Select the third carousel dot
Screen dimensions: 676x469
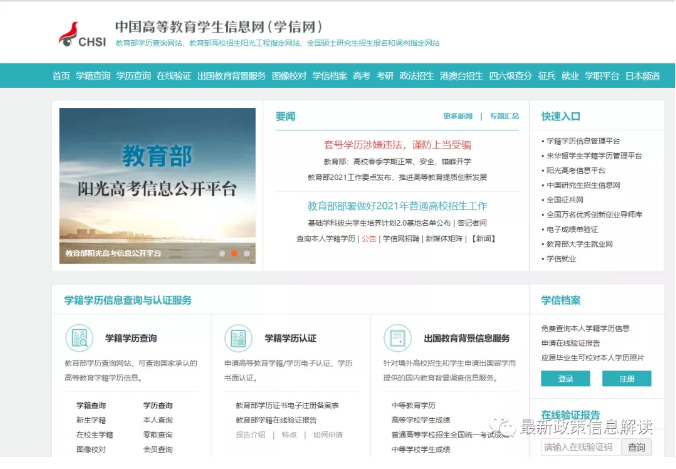(247, 253)
